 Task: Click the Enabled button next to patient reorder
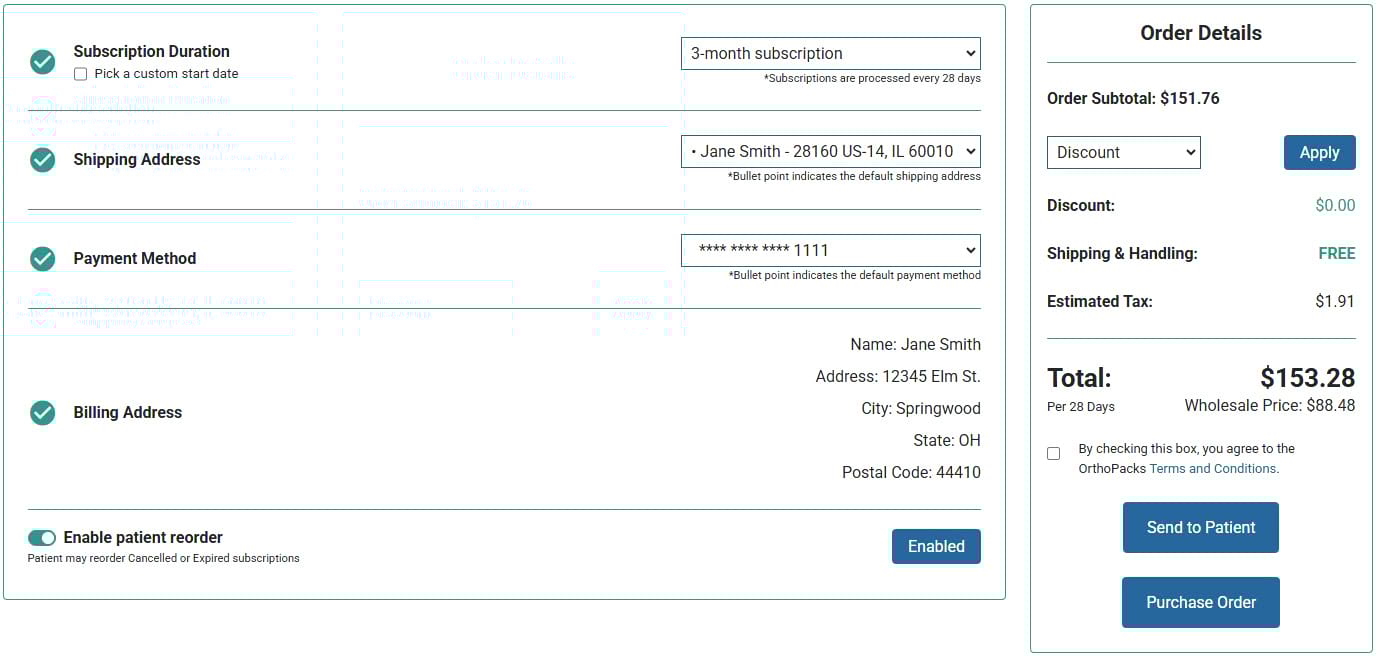(936, 546)
